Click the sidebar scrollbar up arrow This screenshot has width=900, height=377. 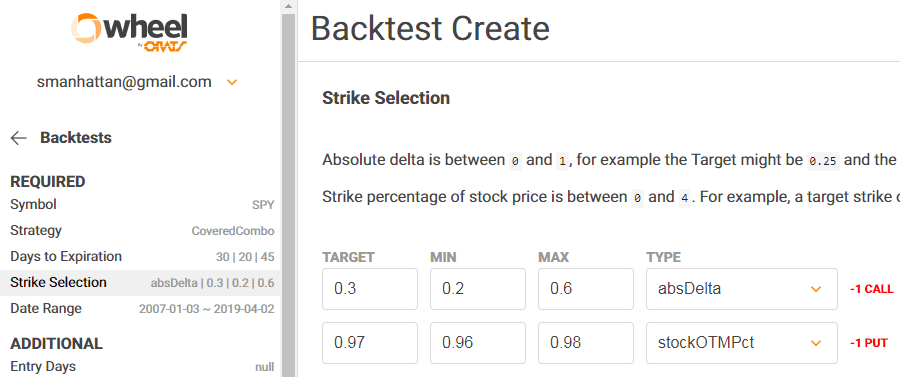click(x=288, y=7)
